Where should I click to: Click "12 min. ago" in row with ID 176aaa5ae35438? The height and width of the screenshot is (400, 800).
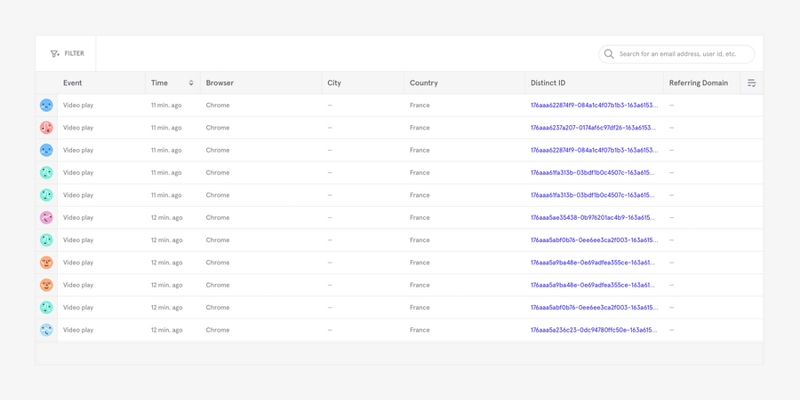coord(167,217)
